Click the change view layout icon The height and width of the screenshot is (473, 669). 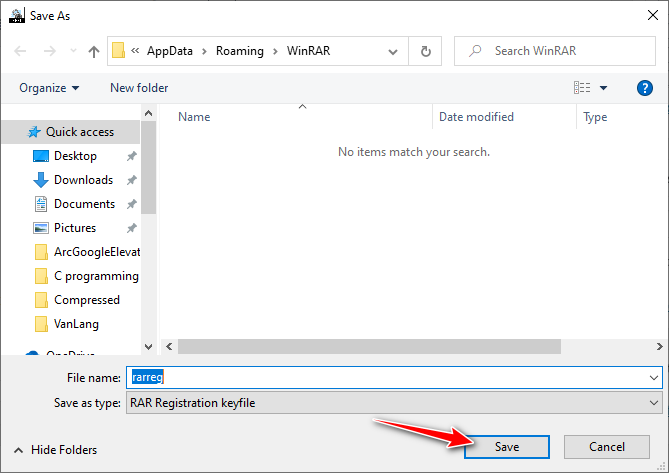582,88
